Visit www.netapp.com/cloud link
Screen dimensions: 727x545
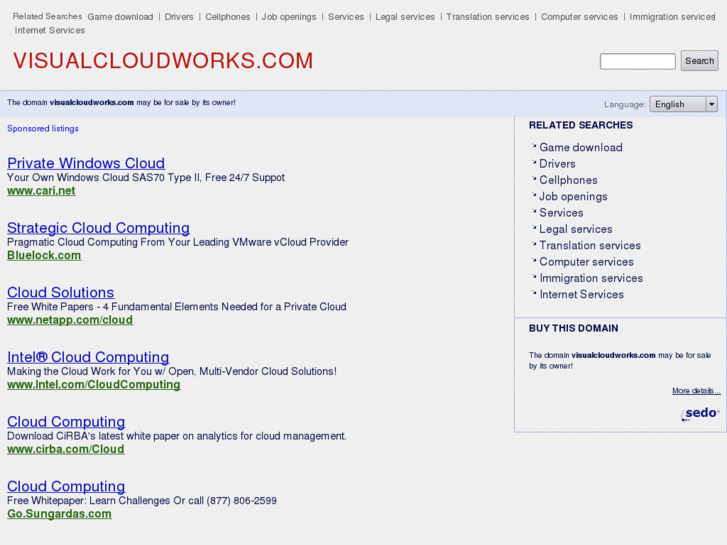click(70, 320)
